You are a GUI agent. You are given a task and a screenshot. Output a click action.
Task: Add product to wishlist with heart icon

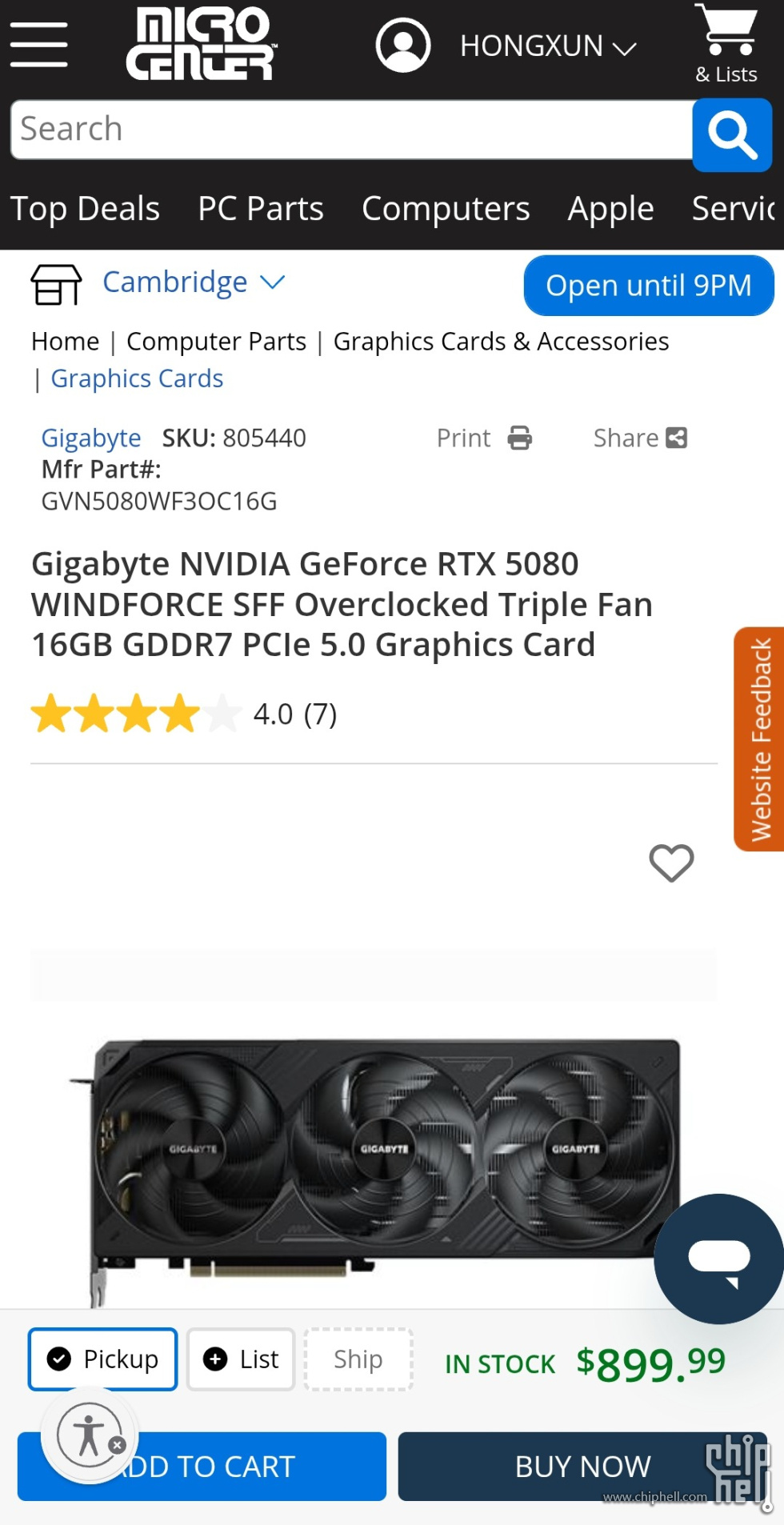point(671,863)
